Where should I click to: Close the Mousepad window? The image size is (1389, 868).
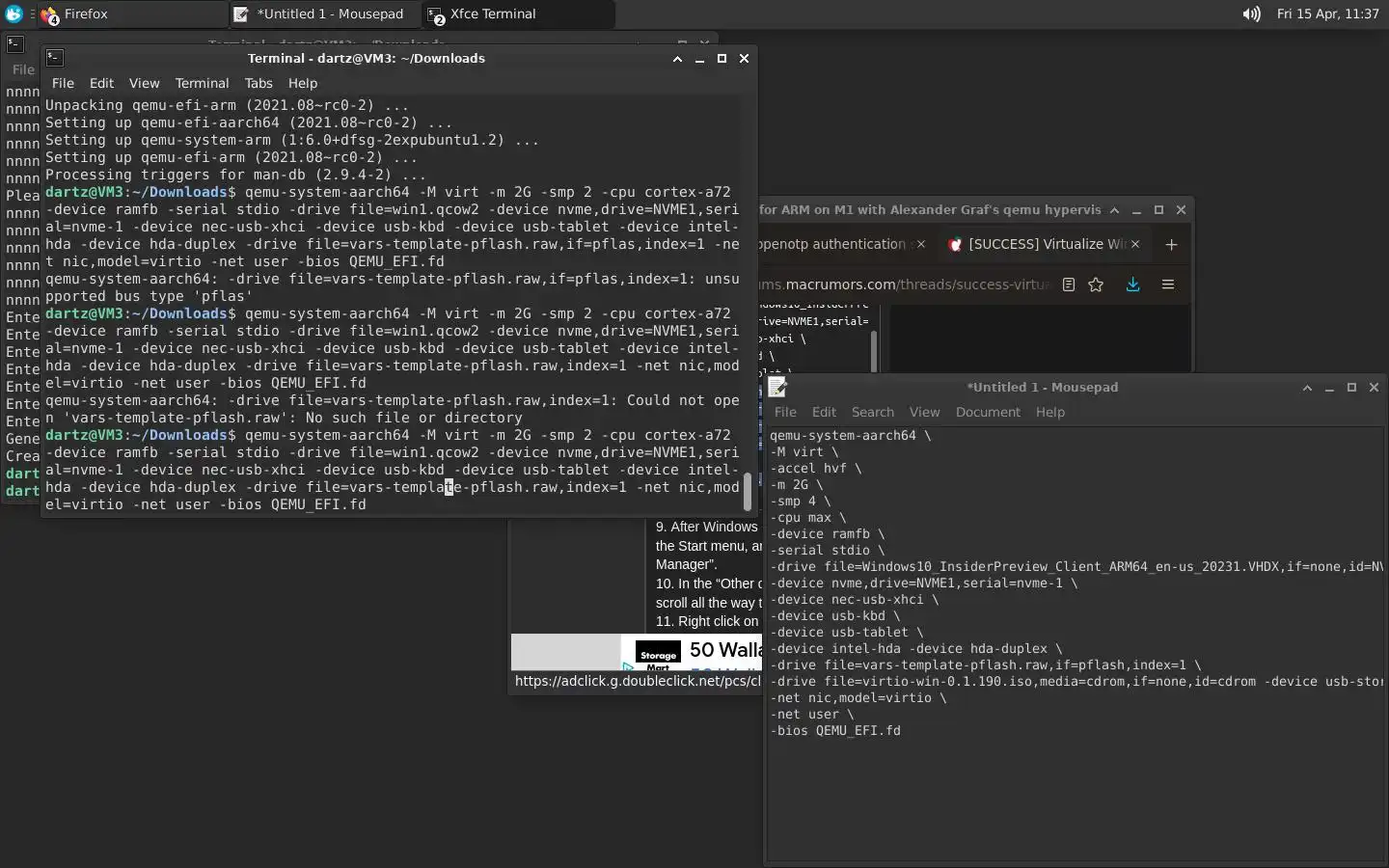coord(1374,387)
